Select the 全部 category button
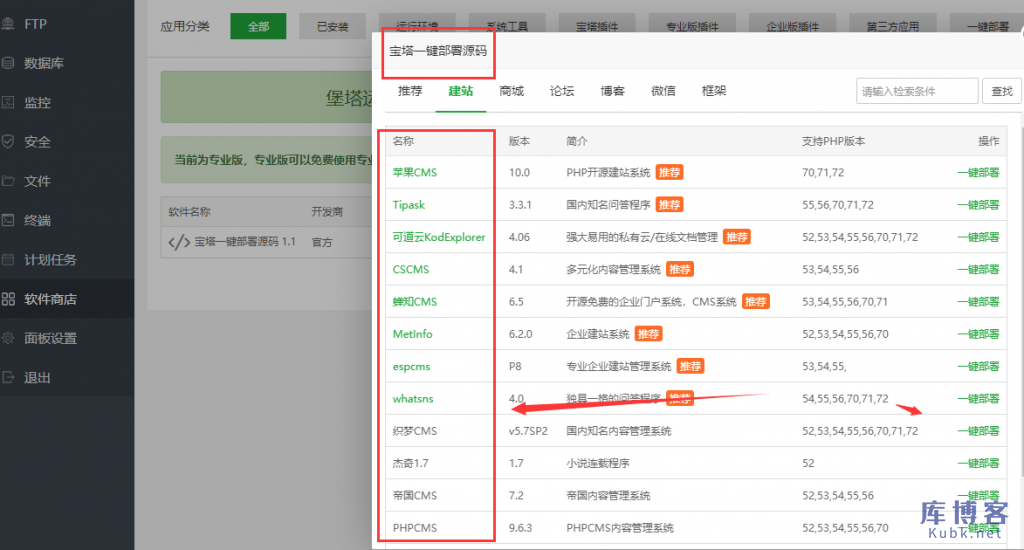 (x=258, y=26)
